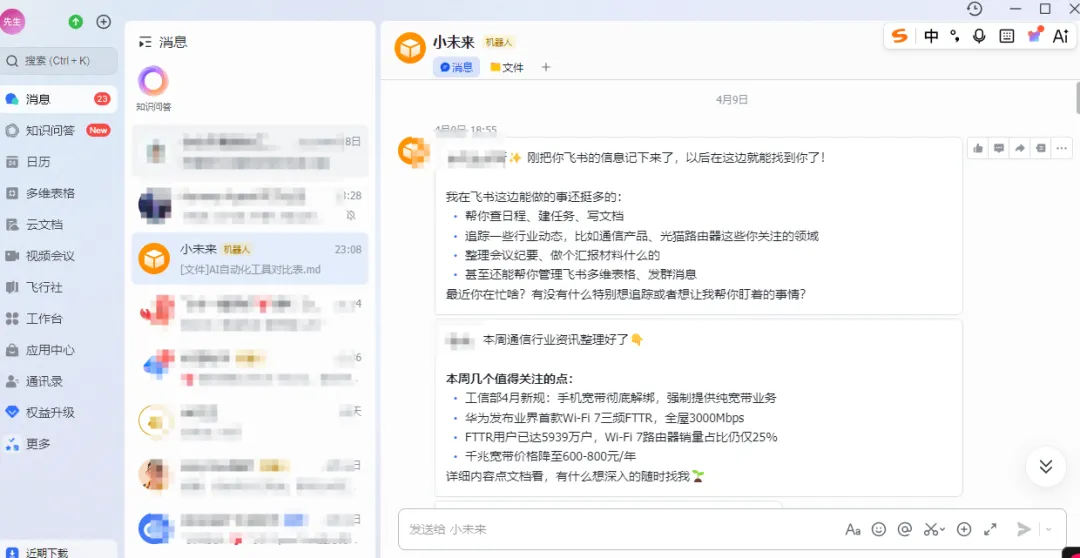Click the Ai icon in IME bar
1080x558 pixels.
(x=1060, y=37)
